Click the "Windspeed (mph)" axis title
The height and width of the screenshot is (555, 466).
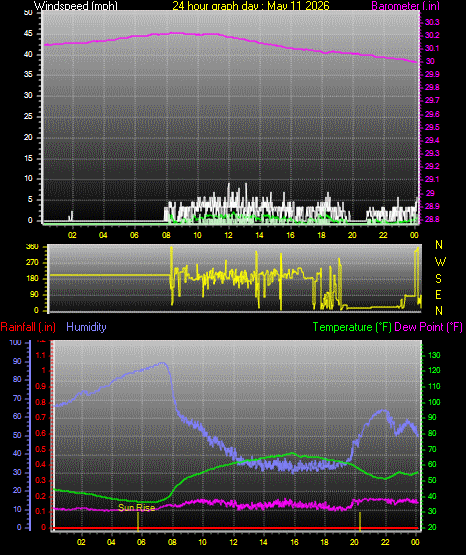click(75, 5)
